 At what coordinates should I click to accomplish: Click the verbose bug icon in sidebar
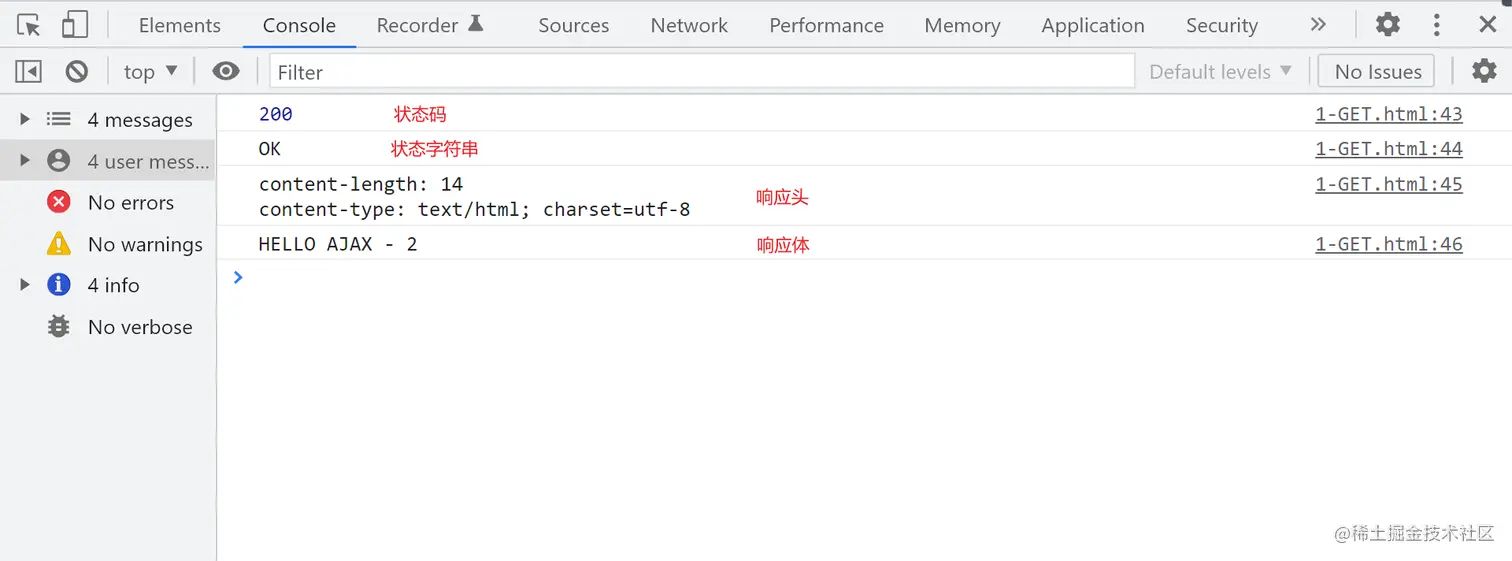click(59, 327)
